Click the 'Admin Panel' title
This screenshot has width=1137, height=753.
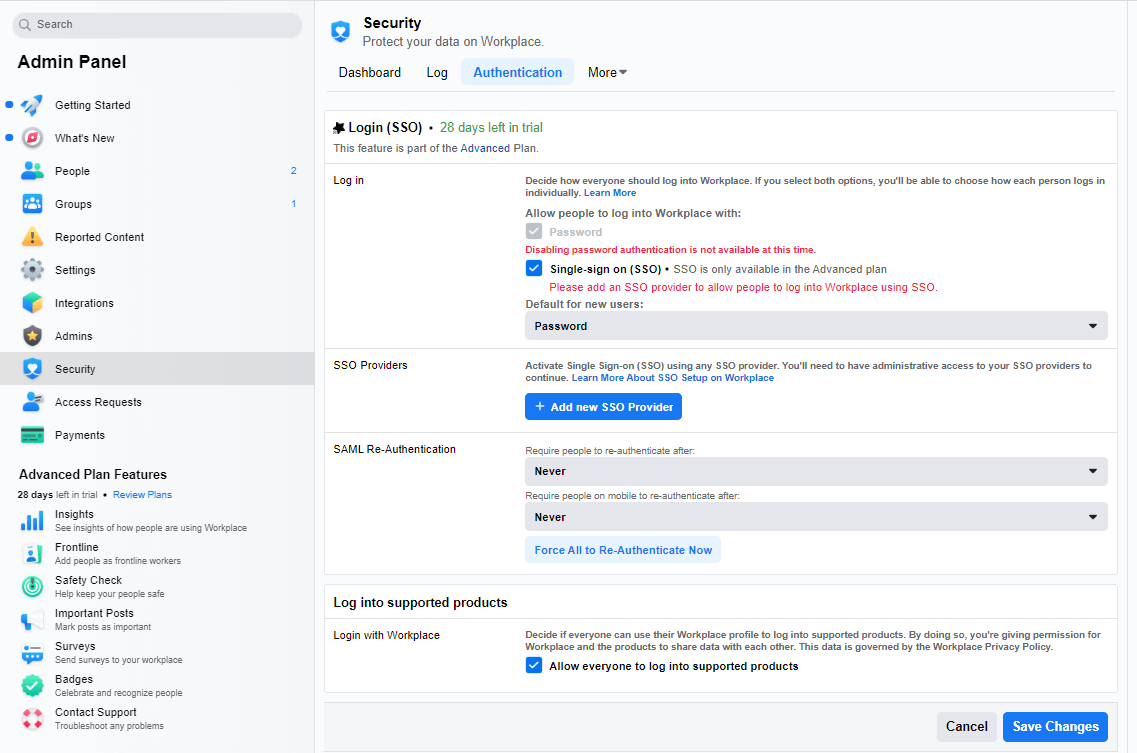(72, 62)
